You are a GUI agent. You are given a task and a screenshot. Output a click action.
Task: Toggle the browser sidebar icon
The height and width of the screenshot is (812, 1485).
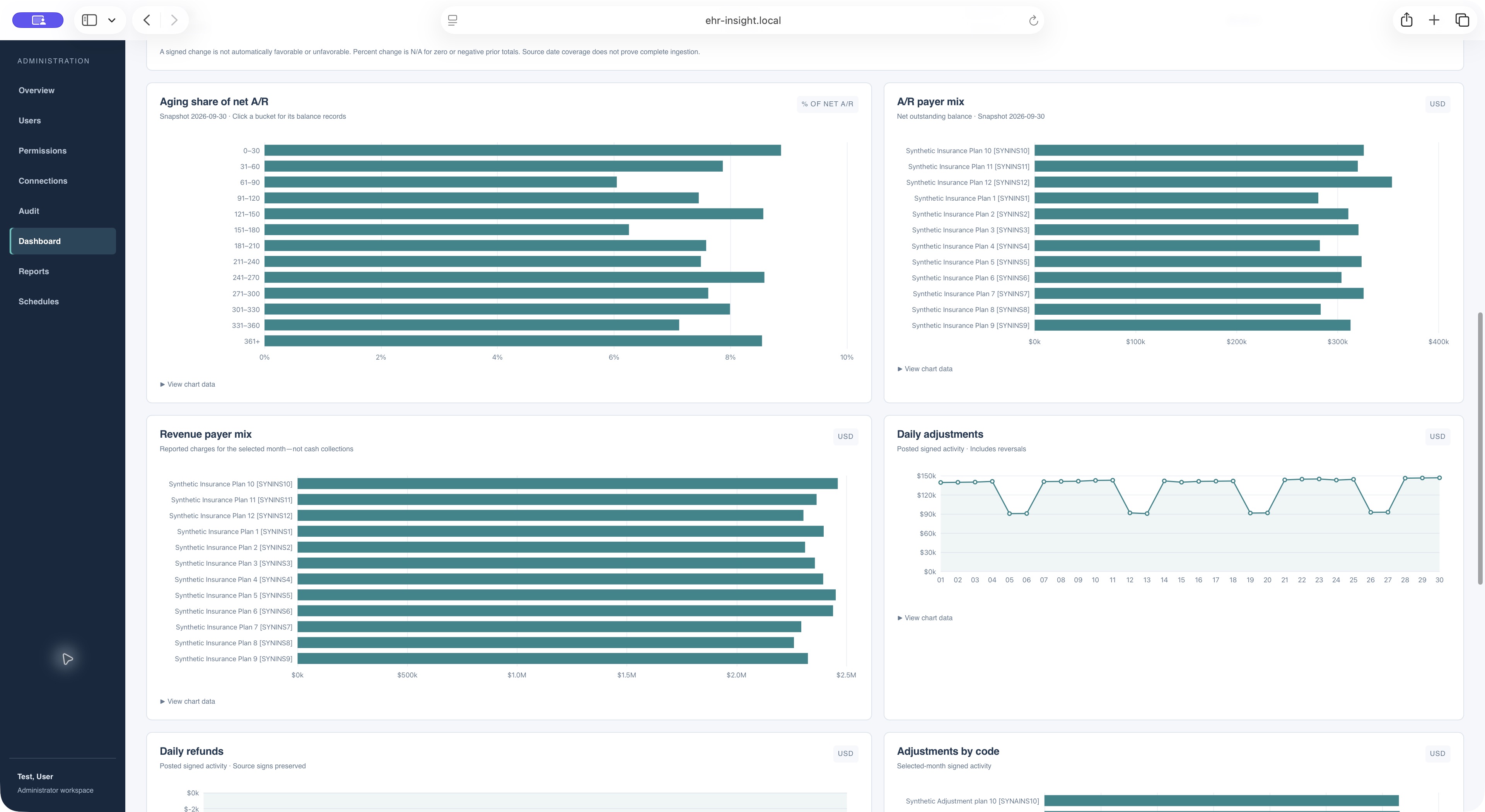pos(89,20)
